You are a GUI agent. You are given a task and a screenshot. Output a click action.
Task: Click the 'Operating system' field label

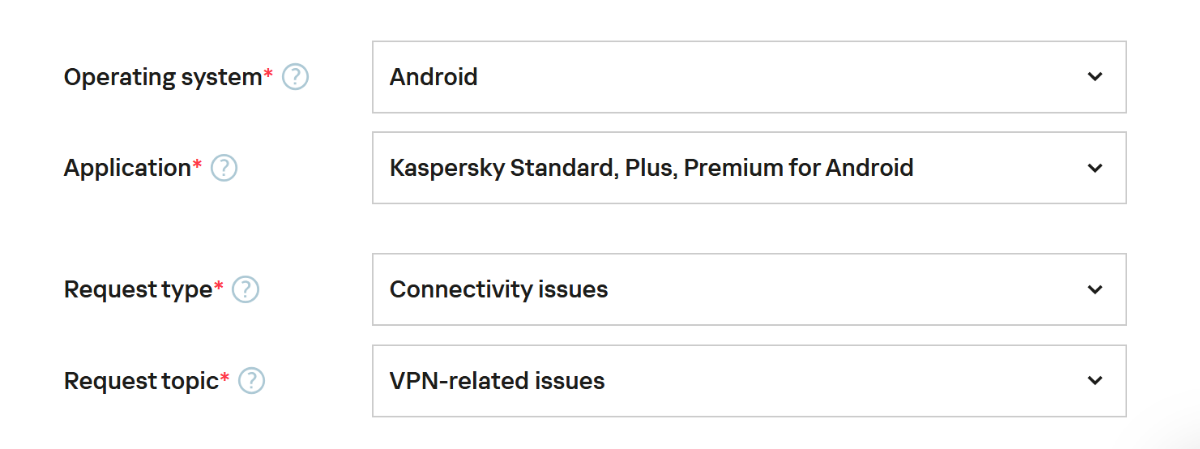(162, 77)
